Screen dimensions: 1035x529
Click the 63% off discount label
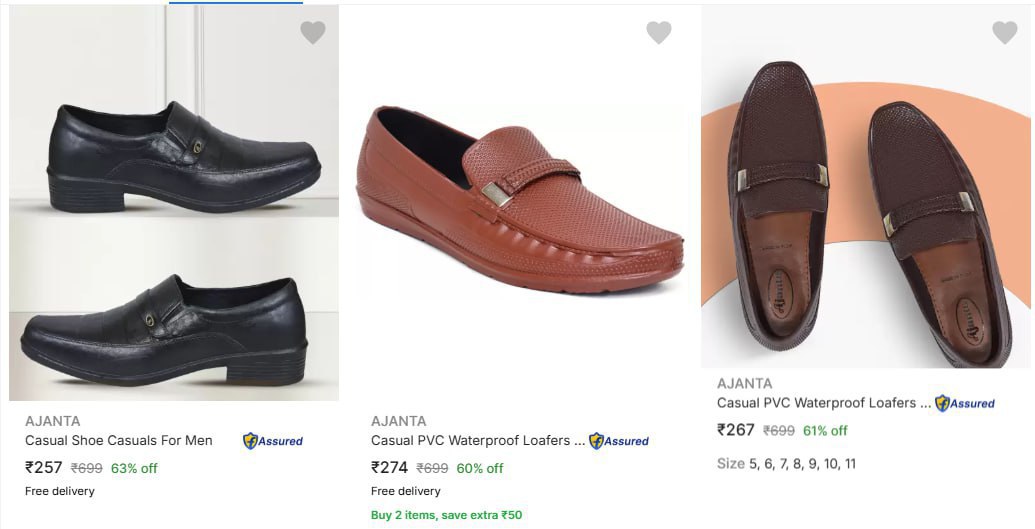coord(134,468)
